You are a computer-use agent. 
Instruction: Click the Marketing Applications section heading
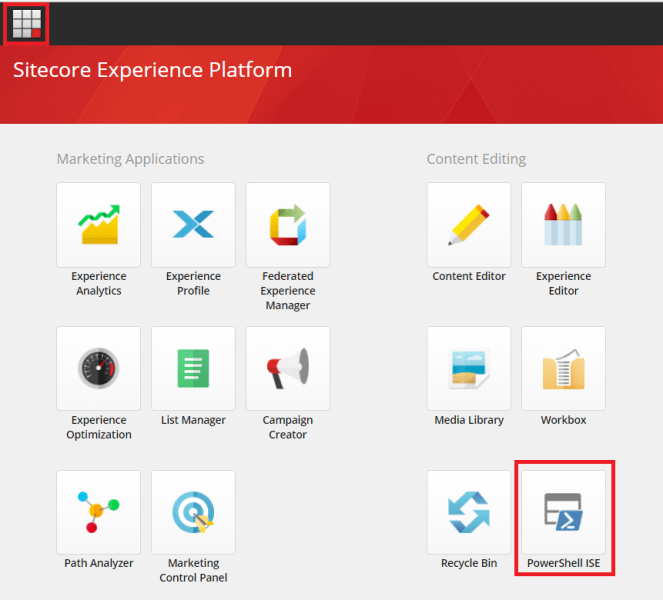click(x=130, y=159)
